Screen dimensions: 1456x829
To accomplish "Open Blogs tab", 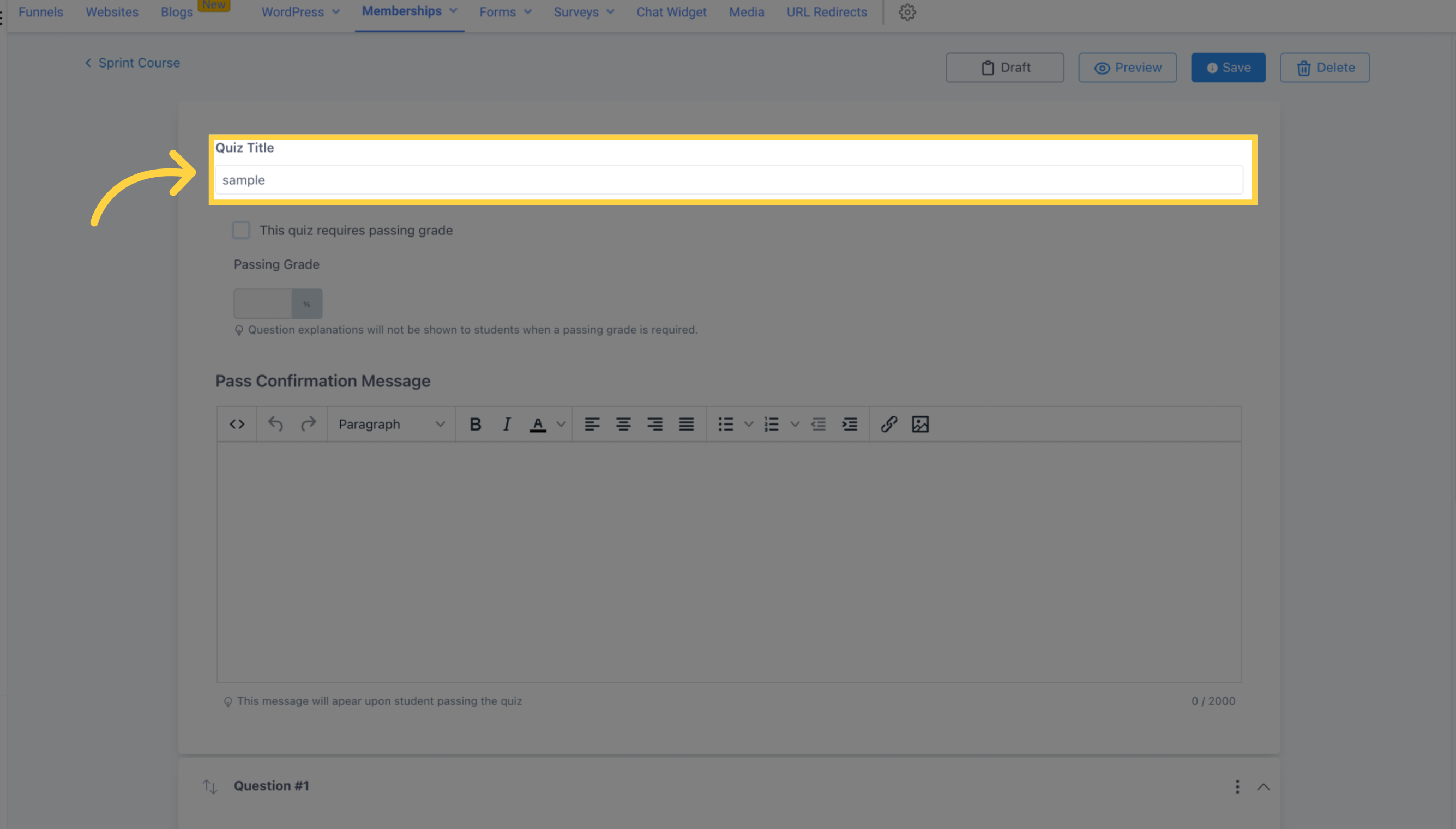I will point(177,12).
